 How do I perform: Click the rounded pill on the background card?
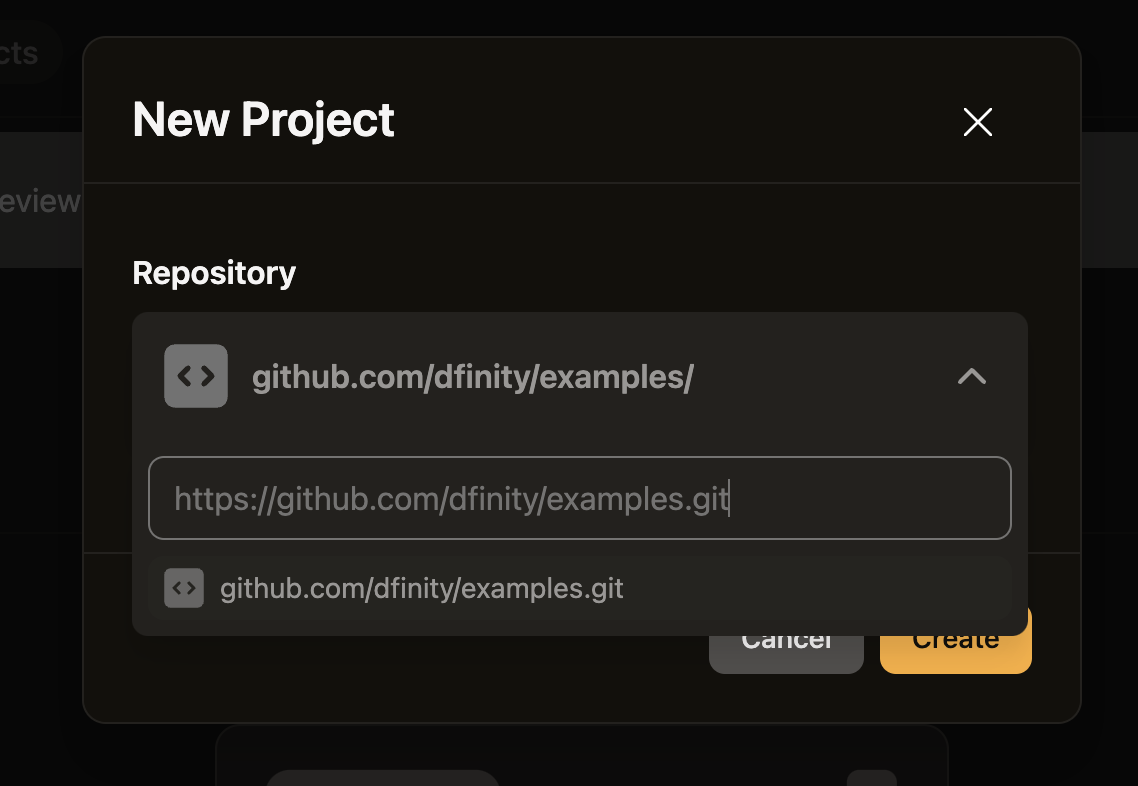382,778
